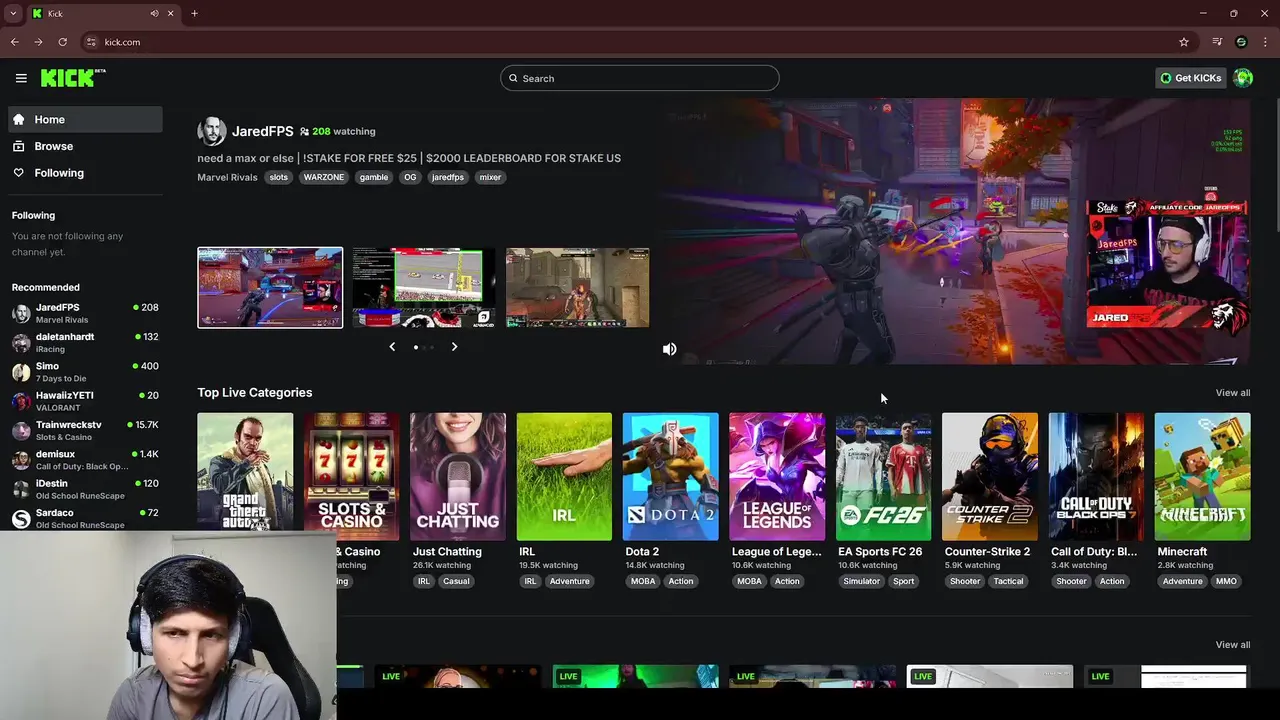This screenshot has height=720, width=1280.
Task: Open the EA Sports FC 26 card
Action: [883, 477]
